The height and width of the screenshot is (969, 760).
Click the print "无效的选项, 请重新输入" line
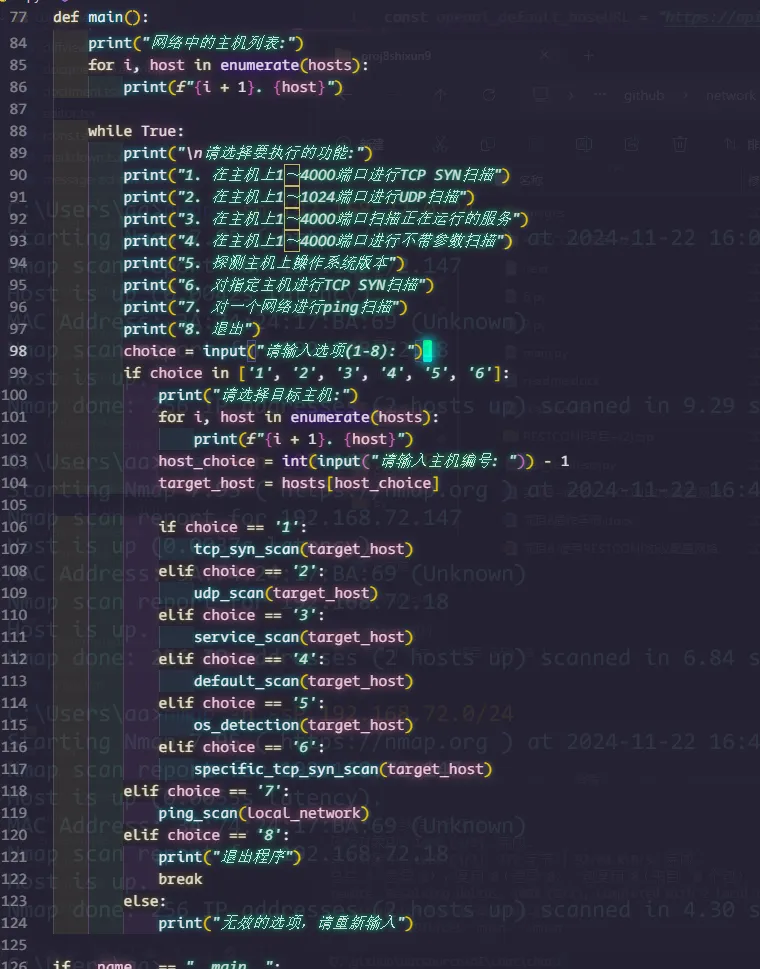285,923
